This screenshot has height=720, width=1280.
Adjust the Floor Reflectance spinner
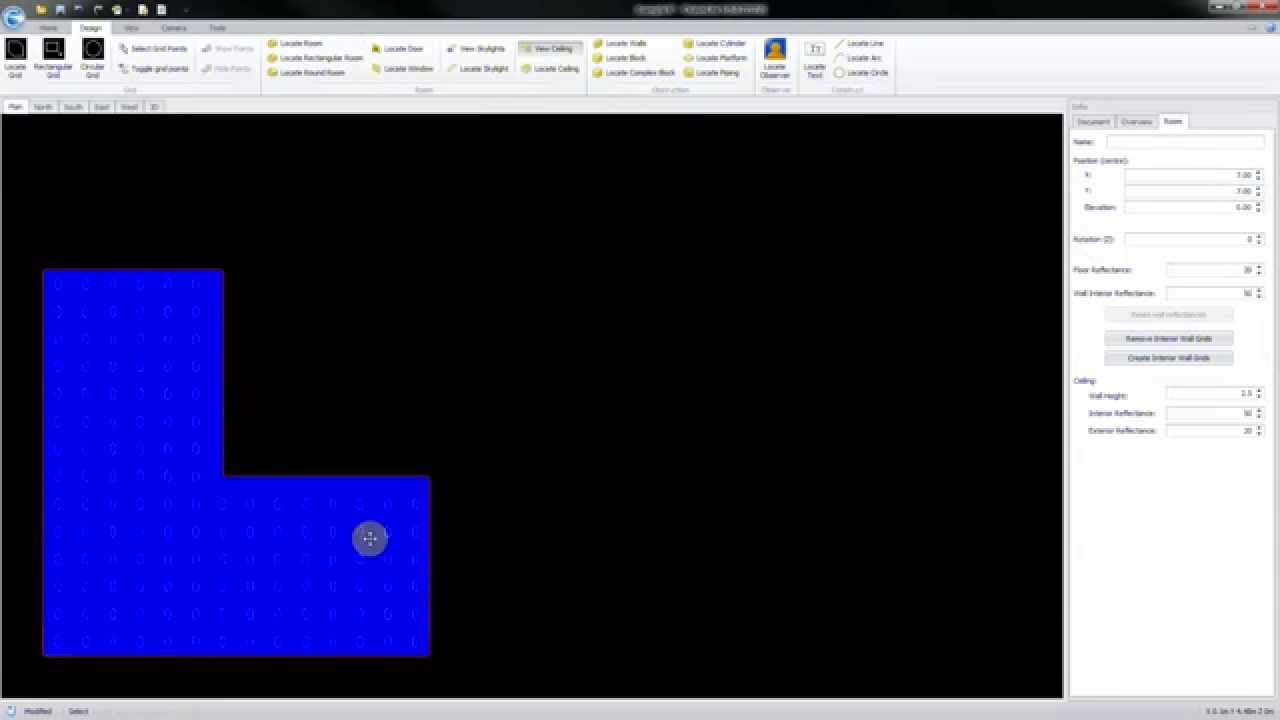[1258, 270]
